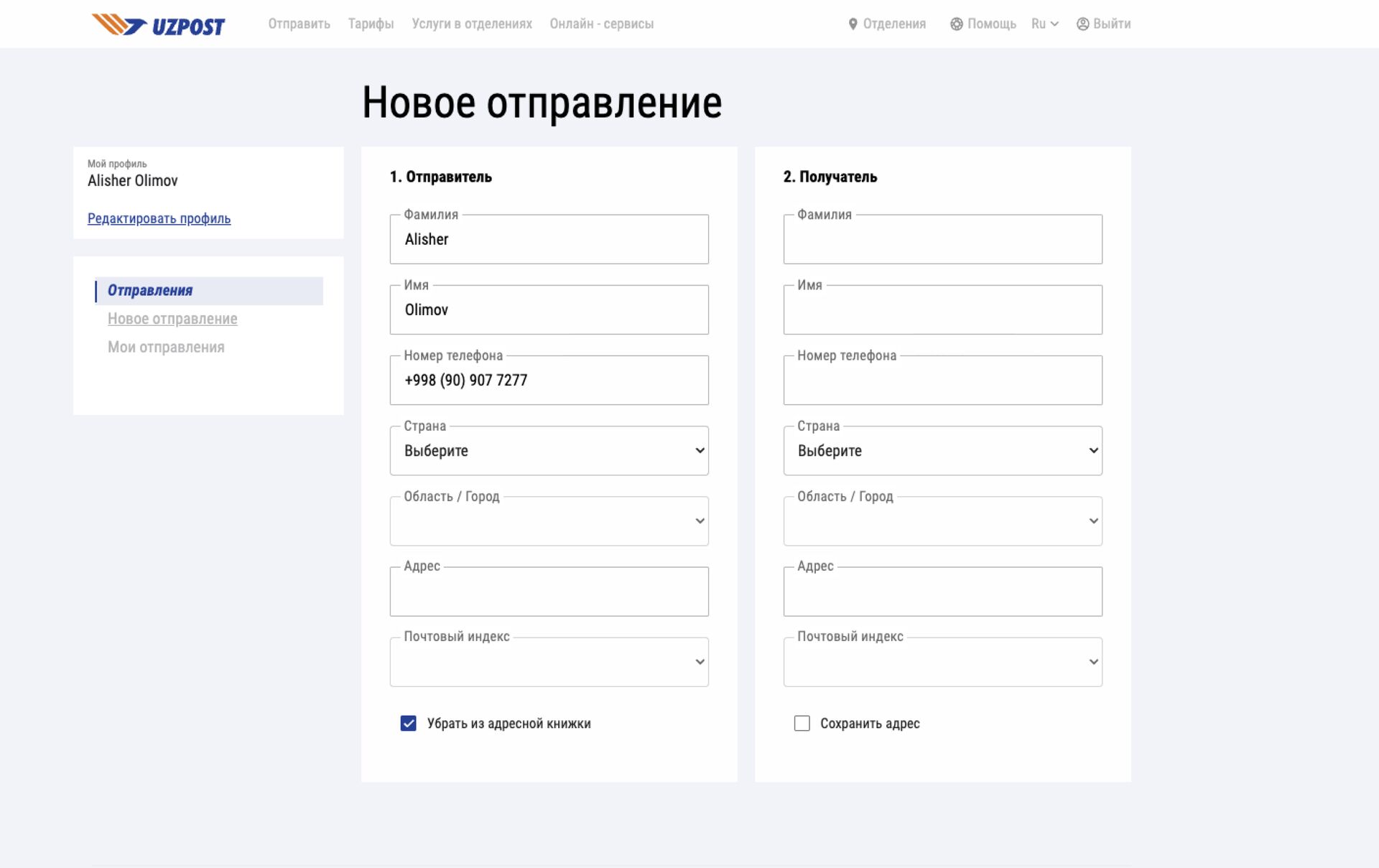Click recipient Номер телефона field

942,380
